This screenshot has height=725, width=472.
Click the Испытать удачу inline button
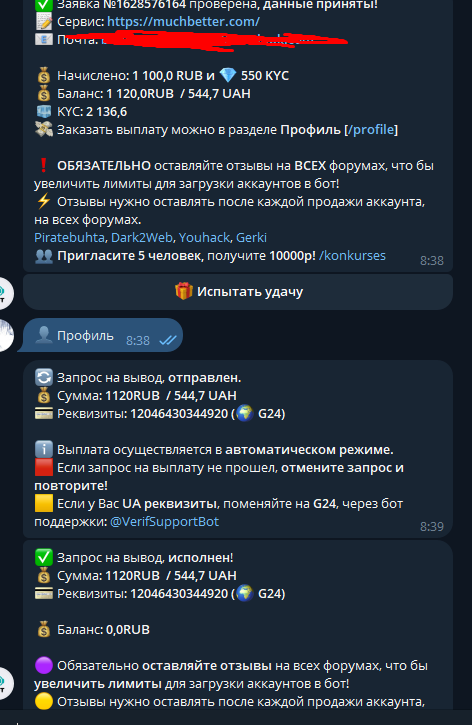coord(238,292)
